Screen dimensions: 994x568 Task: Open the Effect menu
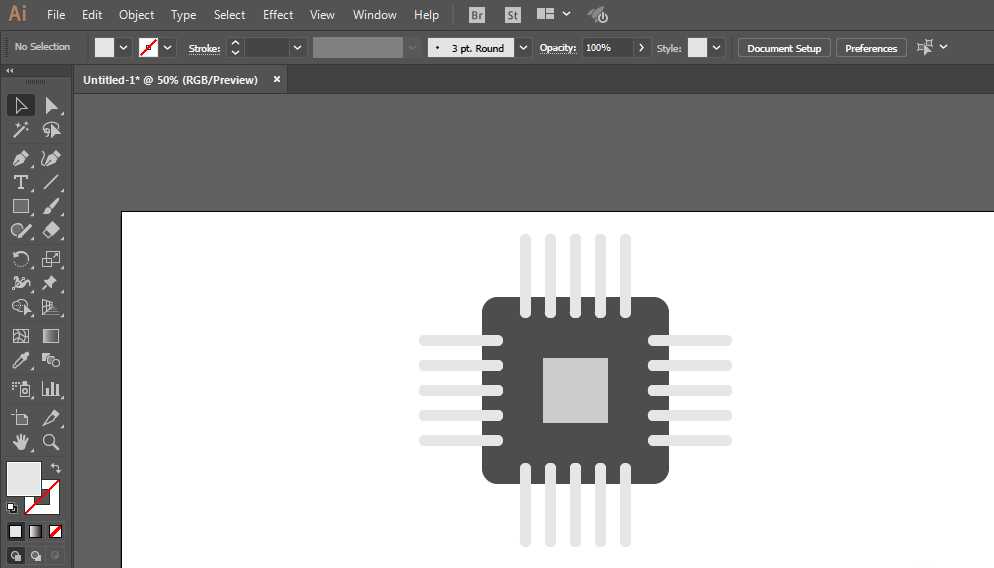(x=278, y=15)
